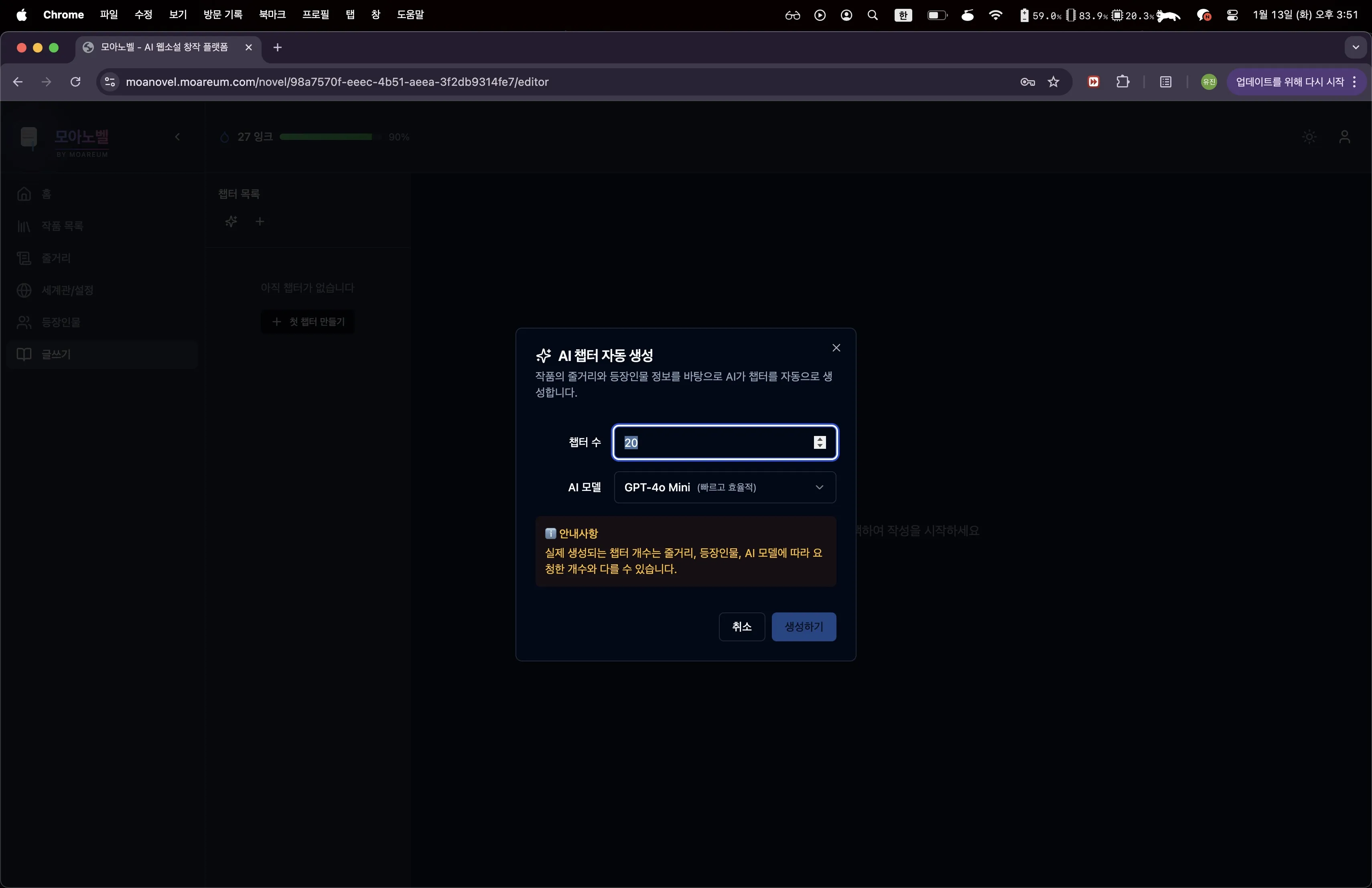Open the AI 모델 GPT-4o Mini dropdown

pos(725,487)
